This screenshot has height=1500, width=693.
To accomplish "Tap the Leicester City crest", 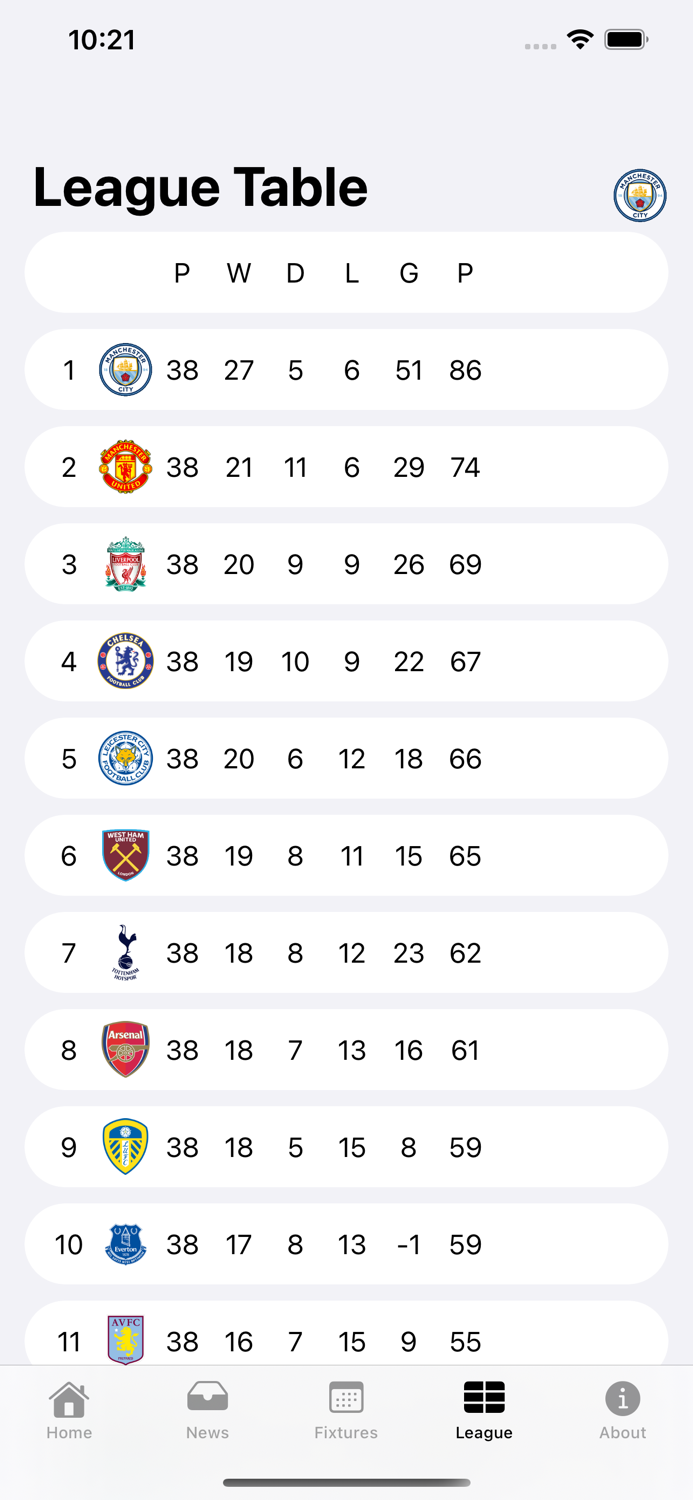I will pyautogui.click(x=125, y=758).
